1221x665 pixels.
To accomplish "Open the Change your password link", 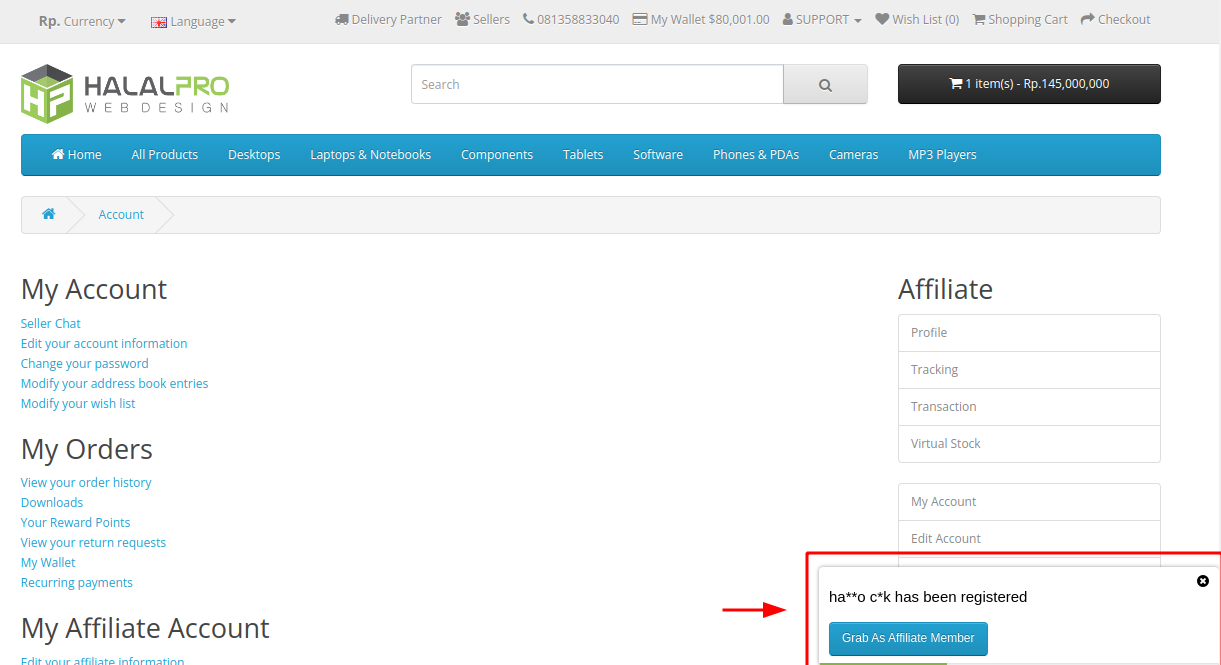I will (84, 363).
